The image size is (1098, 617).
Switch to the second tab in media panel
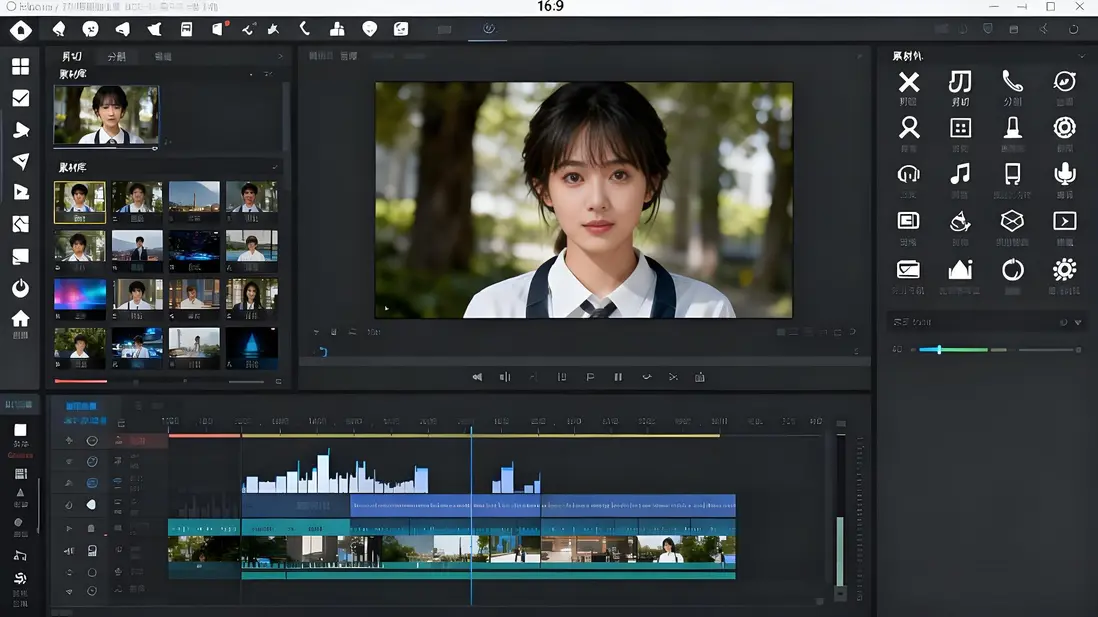pos(117,57)
